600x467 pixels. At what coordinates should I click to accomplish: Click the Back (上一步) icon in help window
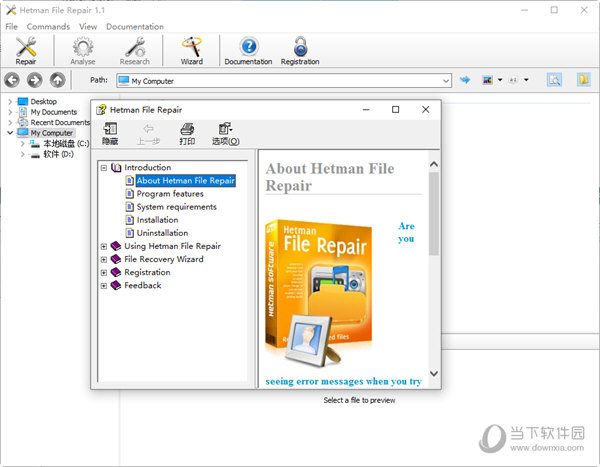coord(148,134)
